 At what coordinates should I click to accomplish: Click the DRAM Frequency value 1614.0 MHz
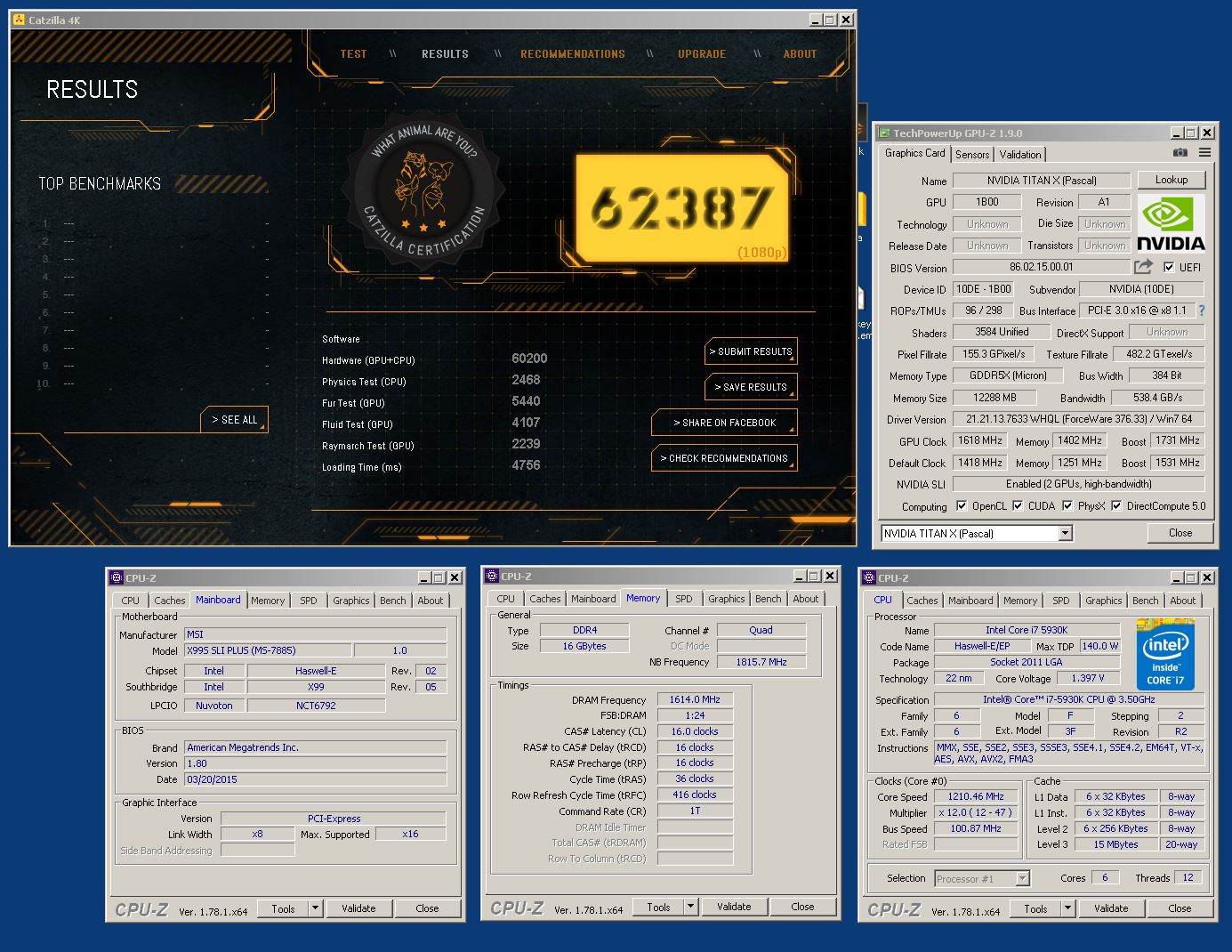coord(695,699)
